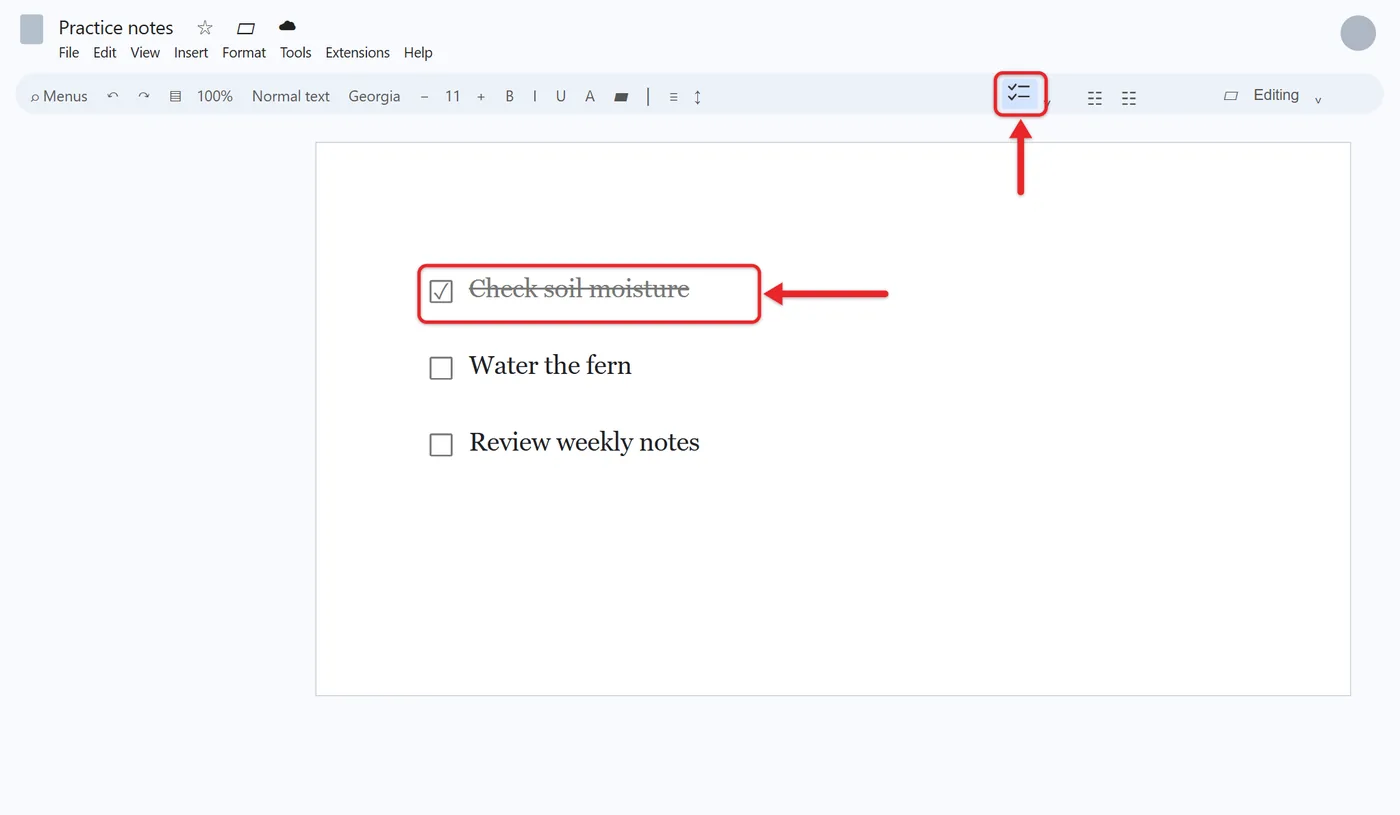Decrease the font size with minus

(425, 96)
